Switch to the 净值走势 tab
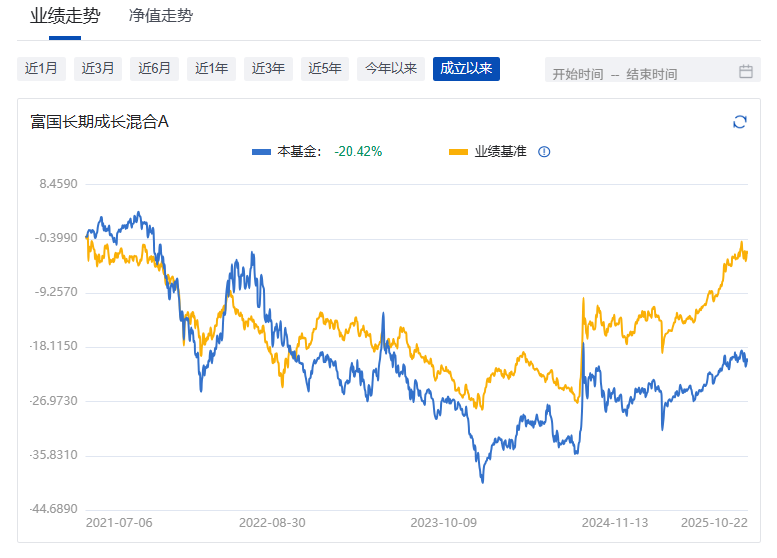The height and width of the screenshot is (558, 777). tap(161, 16)
